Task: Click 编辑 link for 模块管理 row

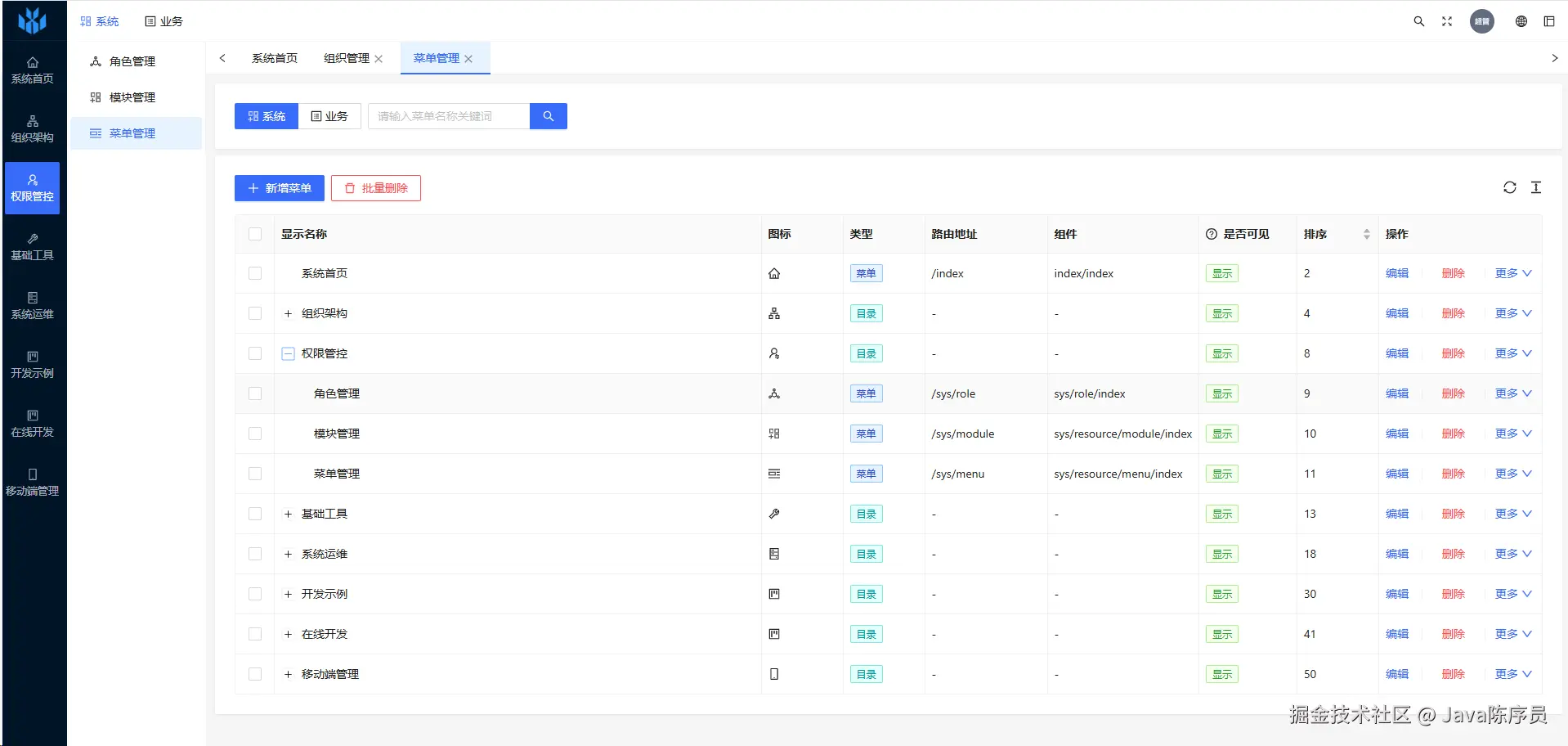Action: [x=1397, y=434]
